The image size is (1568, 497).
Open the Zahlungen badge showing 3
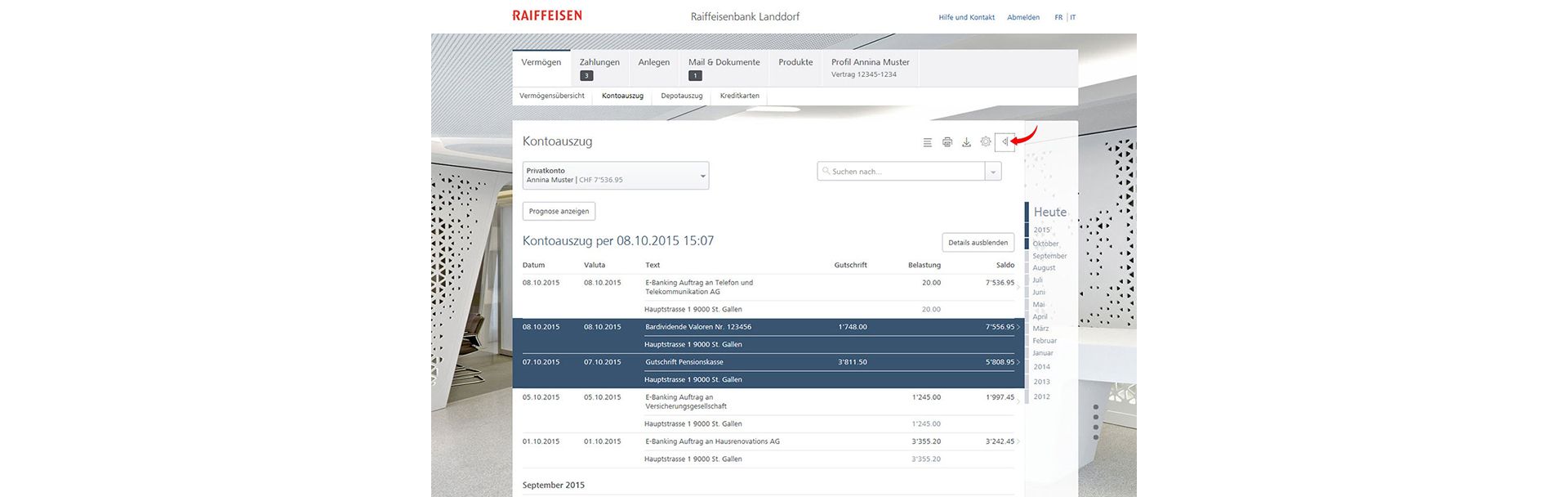[x=586, y=75]
